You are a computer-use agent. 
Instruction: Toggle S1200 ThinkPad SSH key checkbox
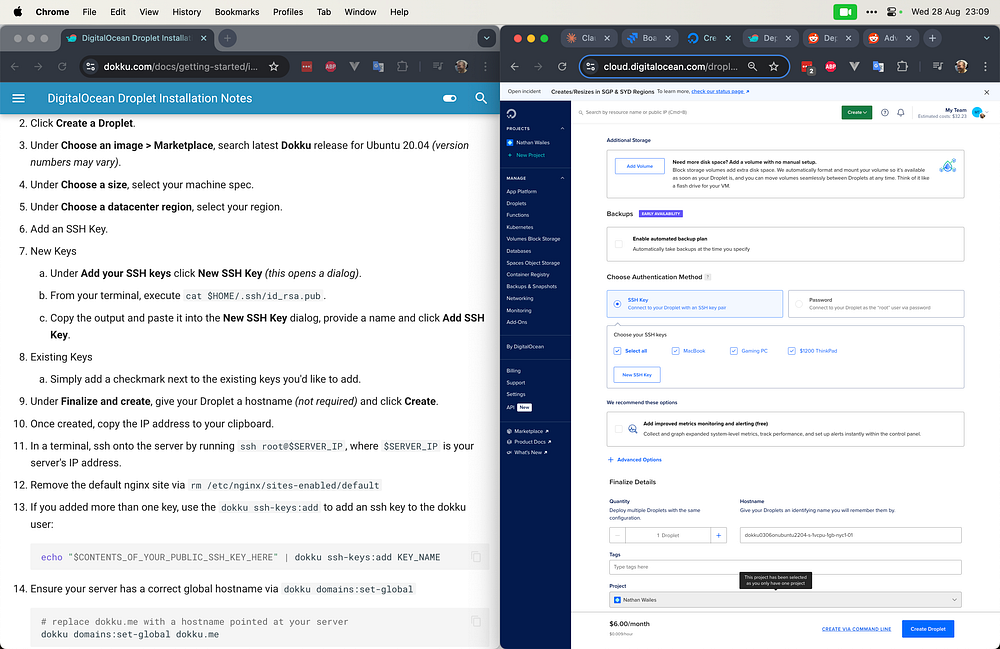tap(791, 351)
